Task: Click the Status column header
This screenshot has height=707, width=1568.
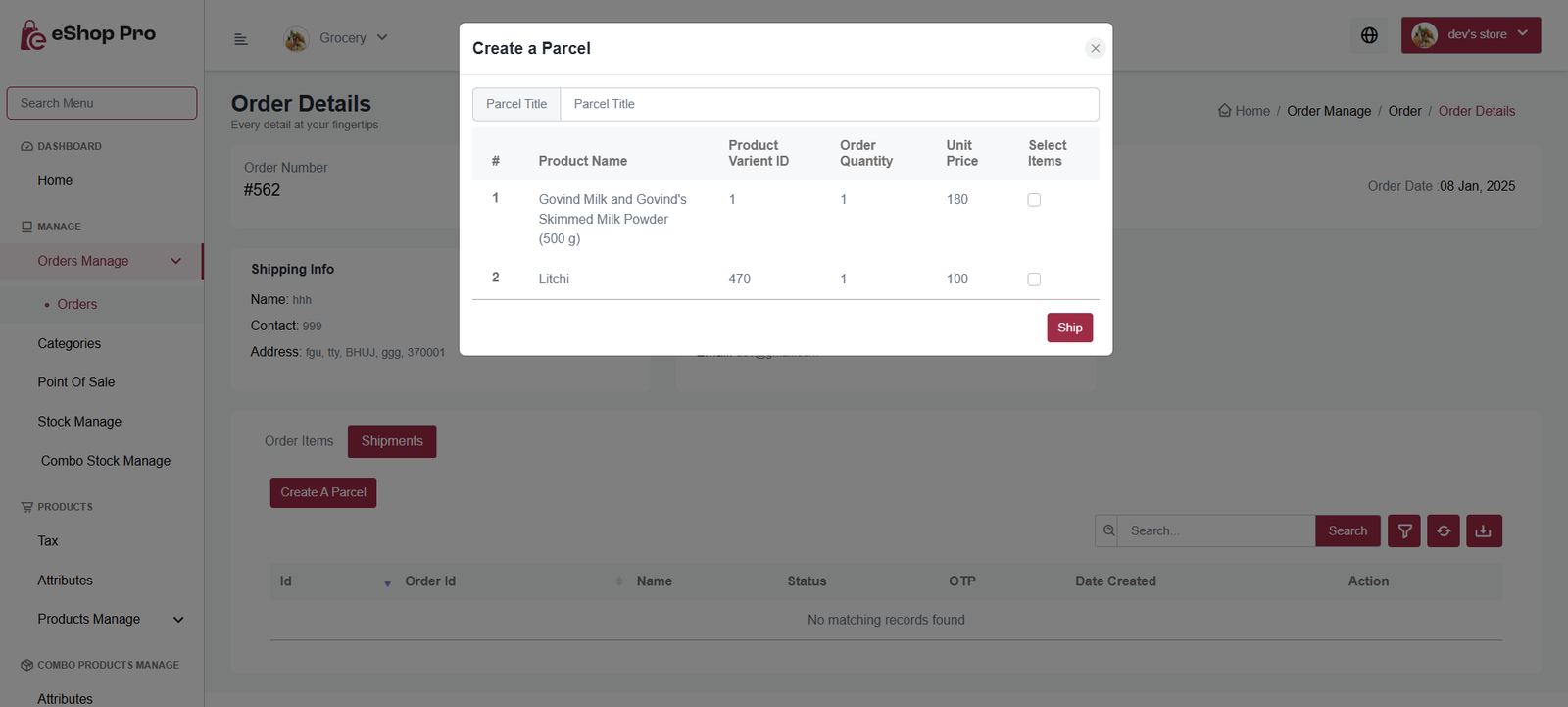Action: [807, 581]
